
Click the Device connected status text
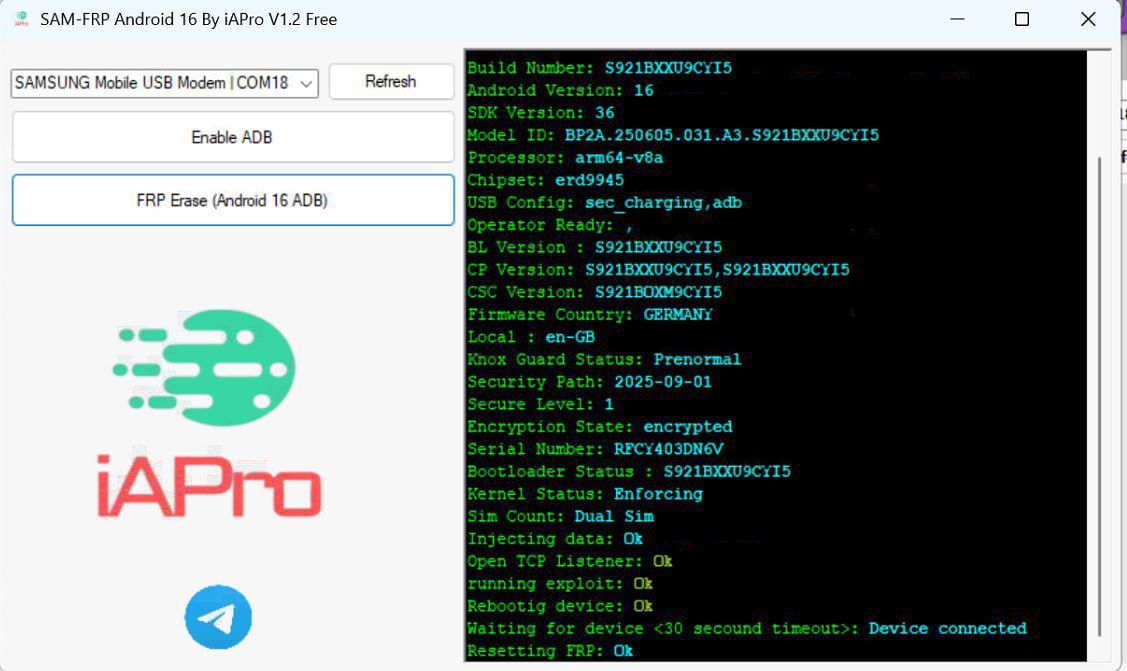pyautogui.click(x=947, y=628)
